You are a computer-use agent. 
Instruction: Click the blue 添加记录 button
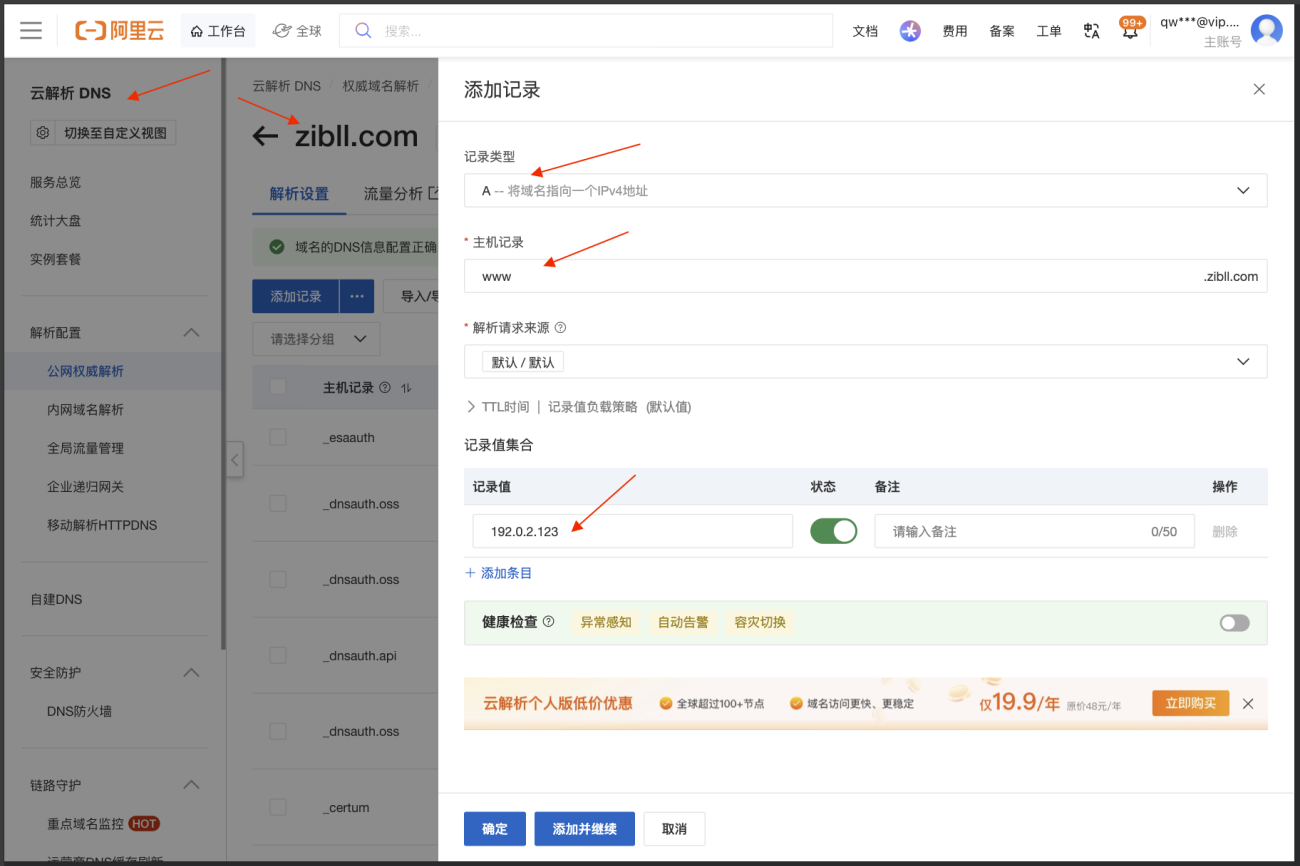(x=296, y=296)
